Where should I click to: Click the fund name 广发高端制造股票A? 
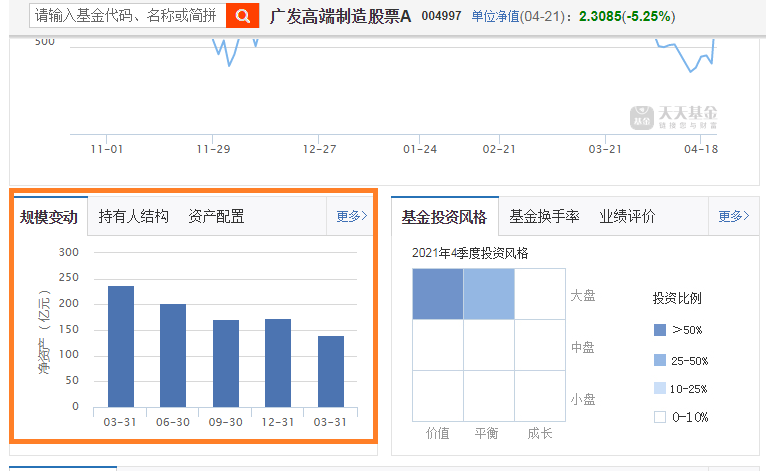(340, 17)
